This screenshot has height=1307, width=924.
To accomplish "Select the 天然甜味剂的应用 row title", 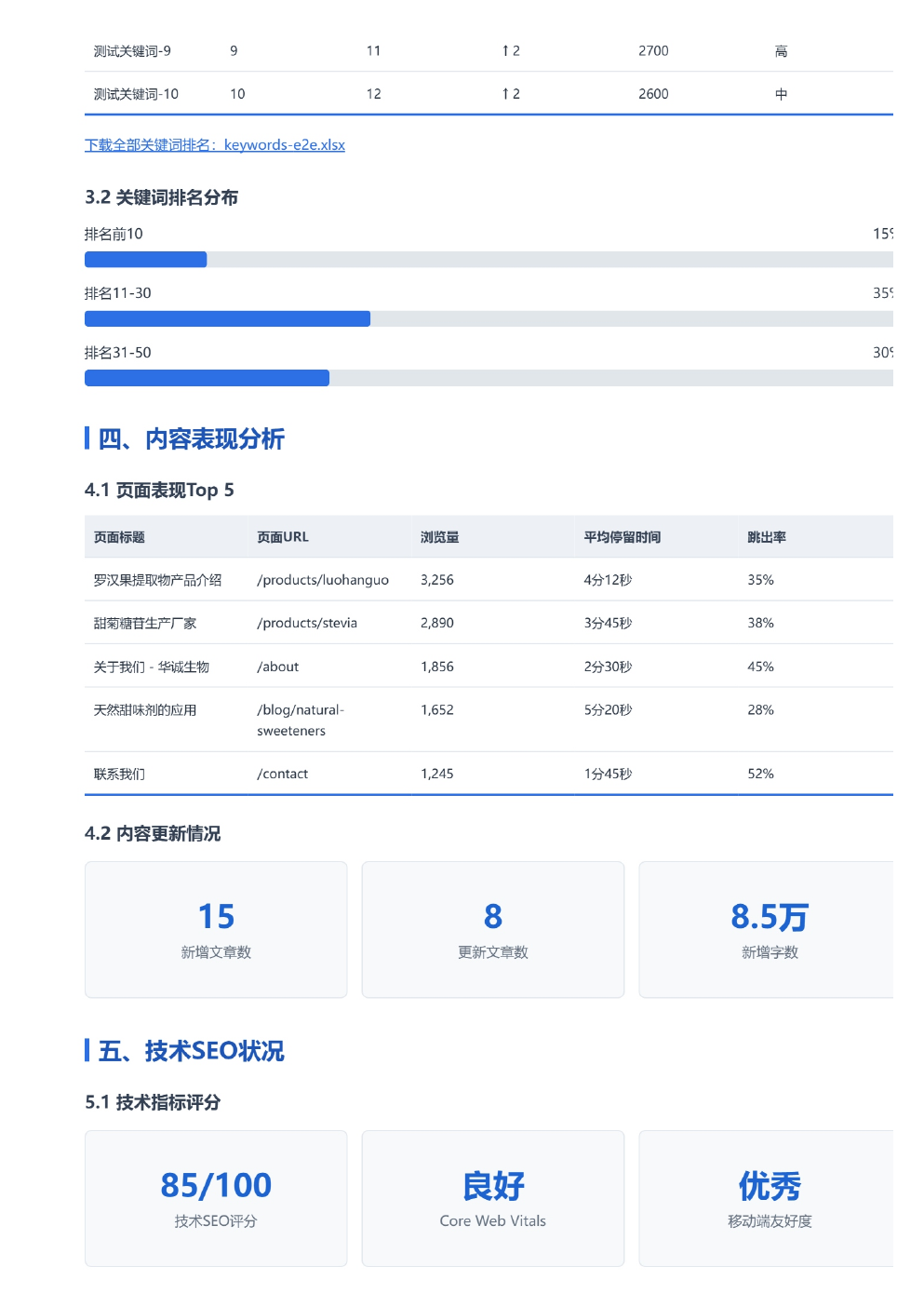I will (145, 709).
